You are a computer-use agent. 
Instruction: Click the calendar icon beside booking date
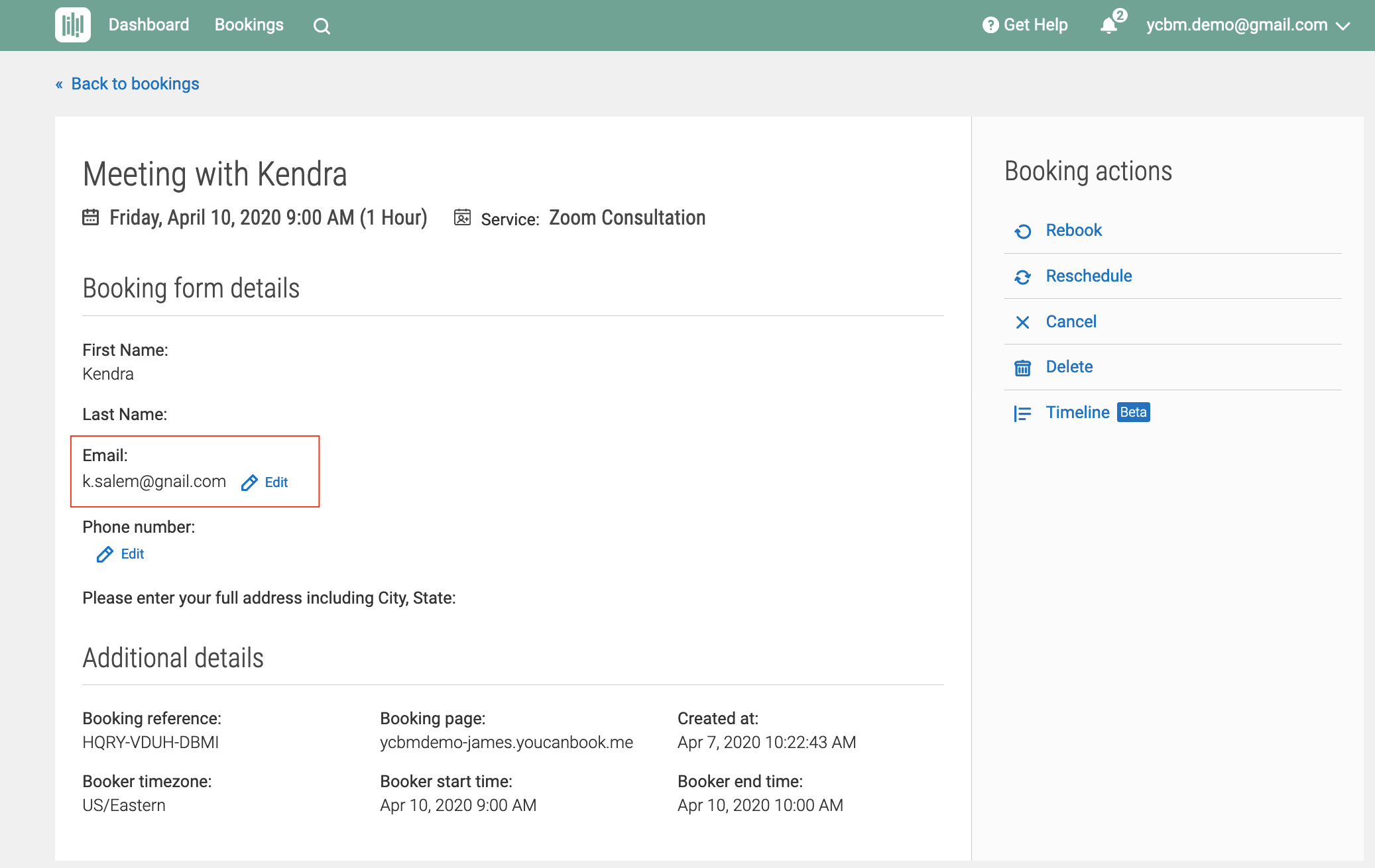pyautogui.click(x=91, y=217)
